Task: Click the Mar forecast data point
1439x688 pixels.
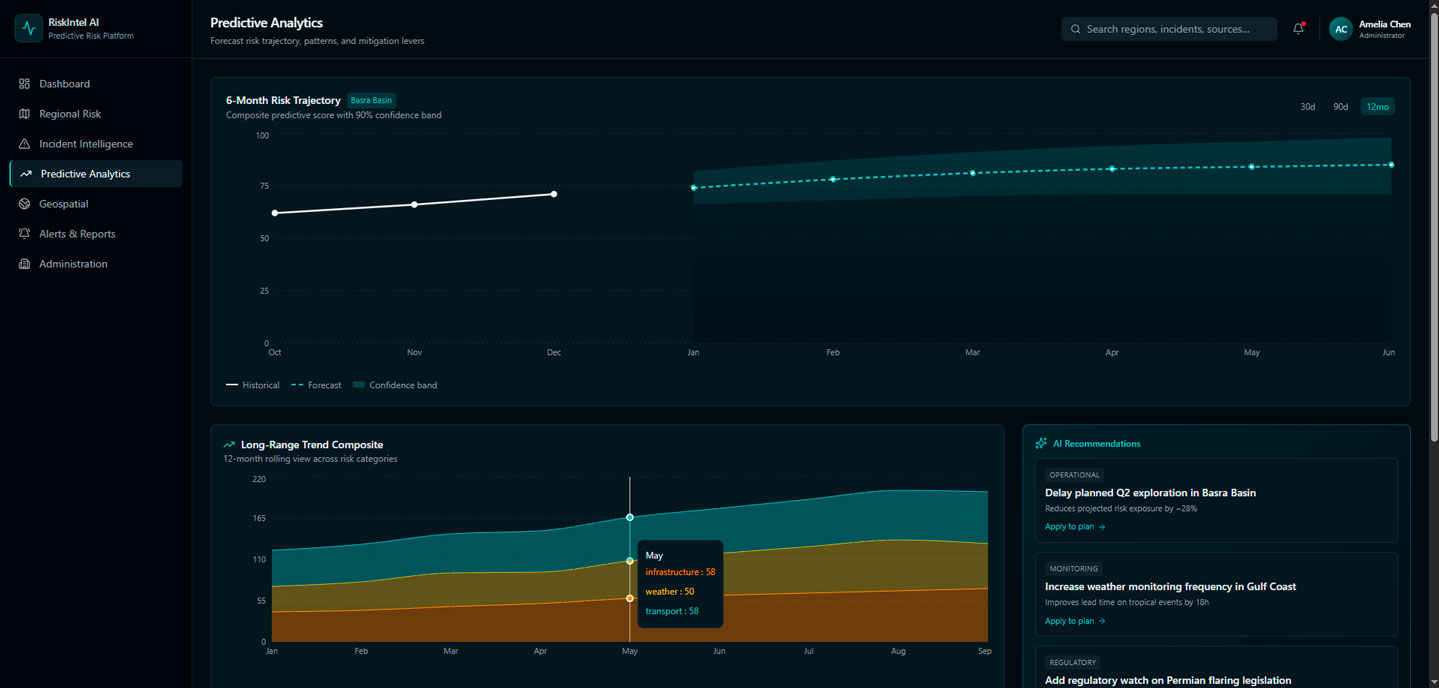Action: (x=972, y=173)
